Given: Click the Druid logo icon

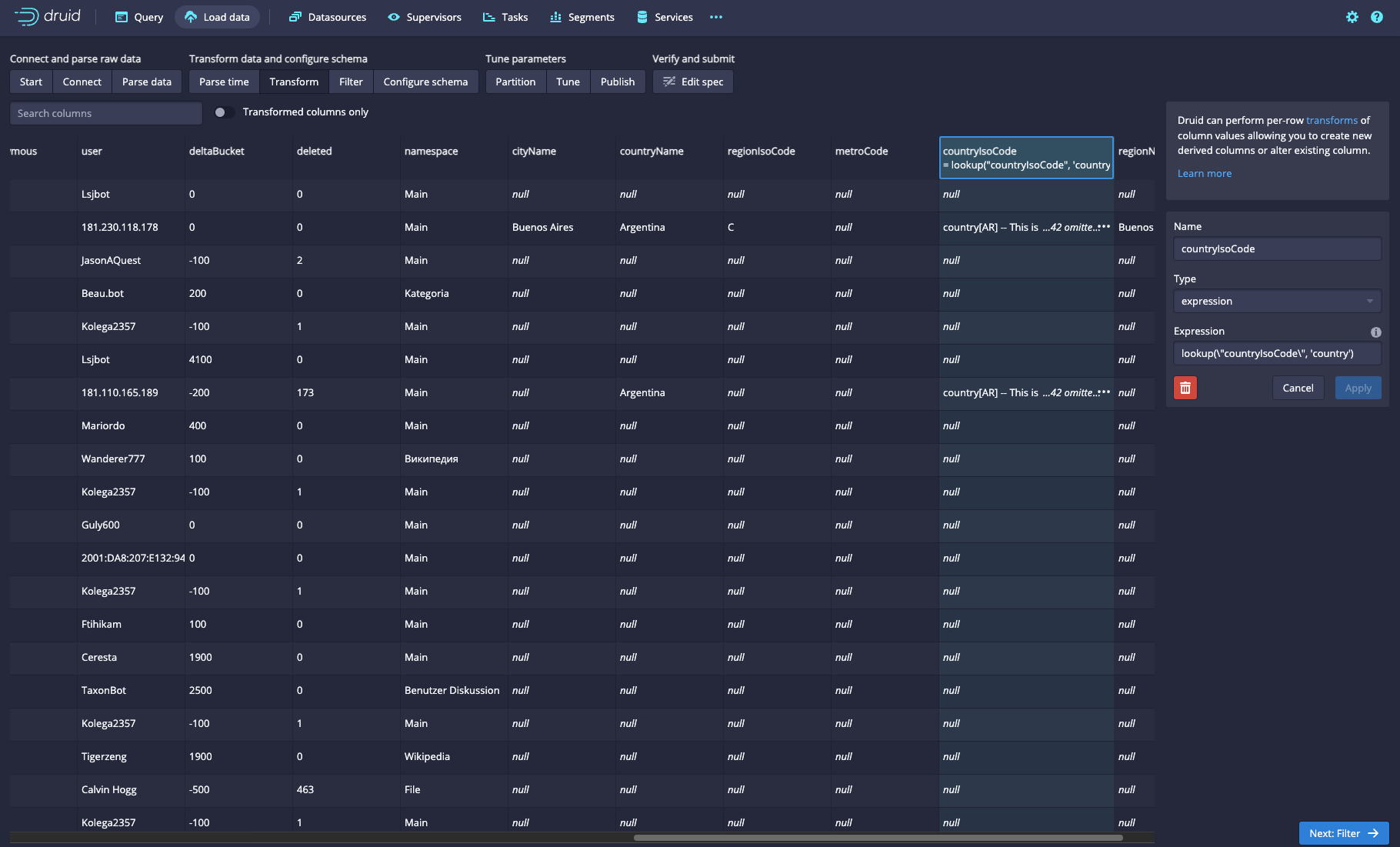Looking at the screenshot, I should click(27, 16).
